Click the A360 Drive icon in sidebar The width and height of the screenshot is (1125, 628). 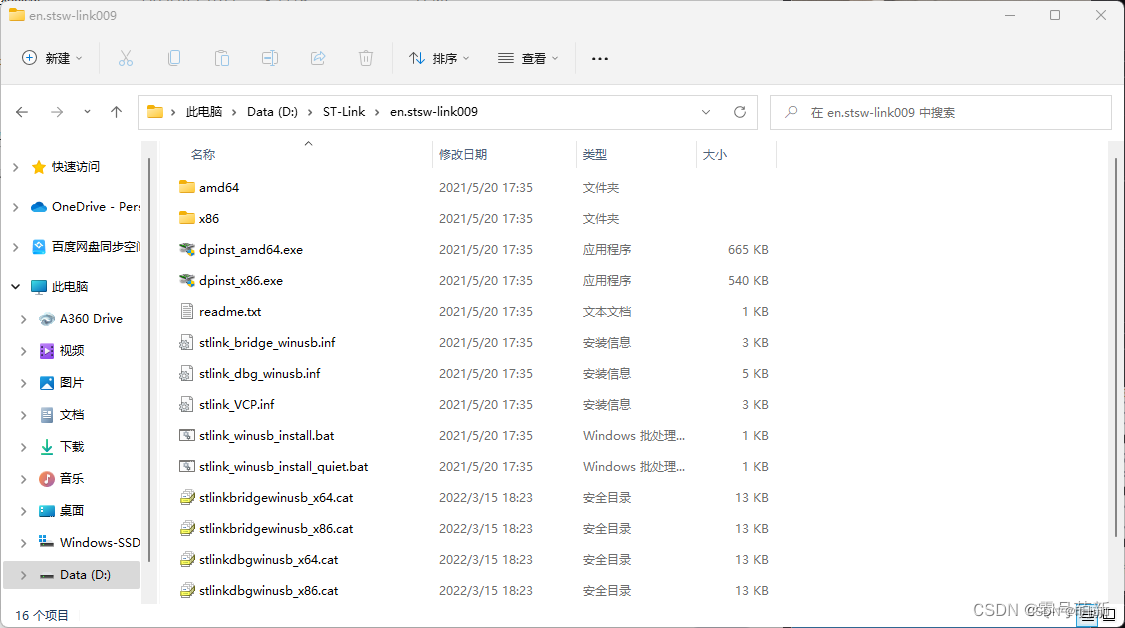pos(47,319)
